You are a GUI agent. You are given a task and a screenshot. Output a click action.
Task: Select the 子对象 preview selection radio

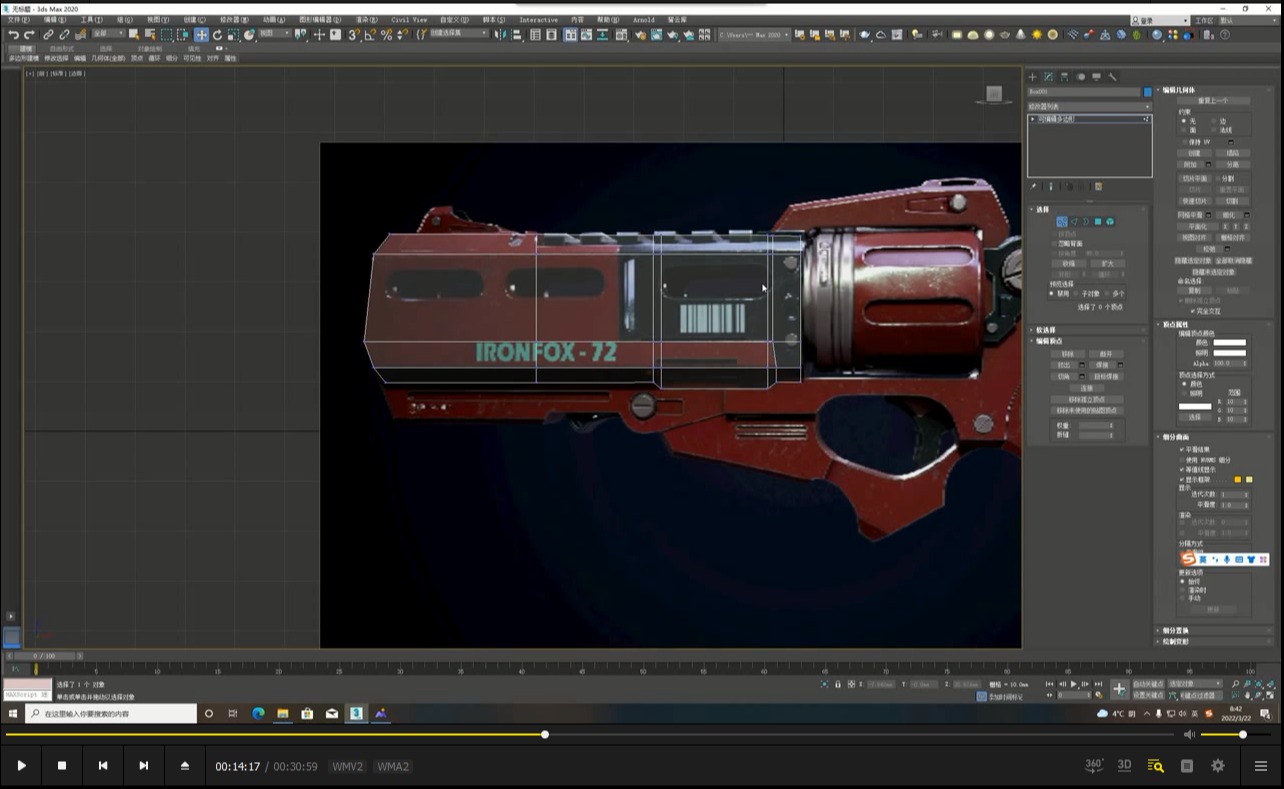[x=1076, y=293]
